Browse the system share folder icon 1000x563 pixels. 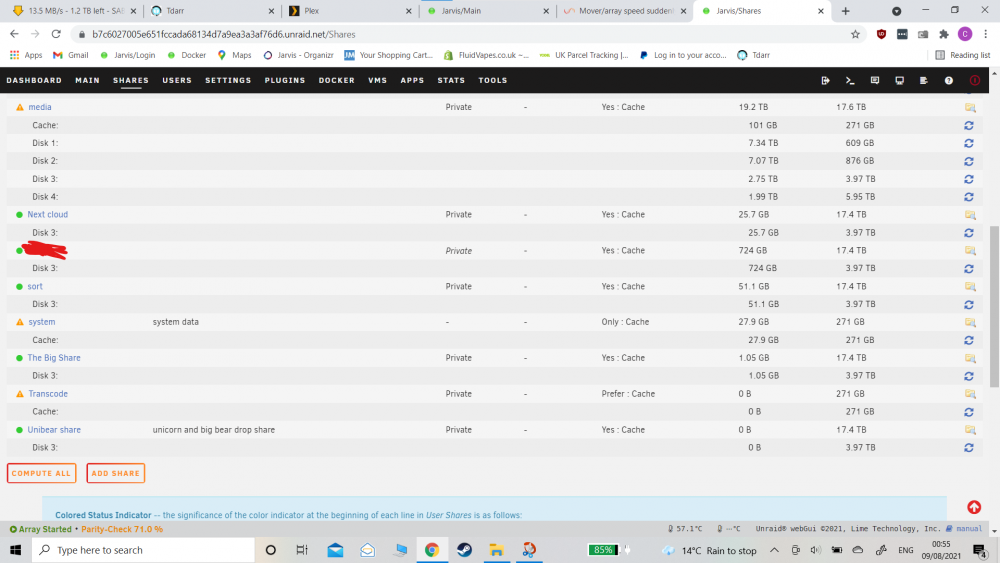[970, 323]
